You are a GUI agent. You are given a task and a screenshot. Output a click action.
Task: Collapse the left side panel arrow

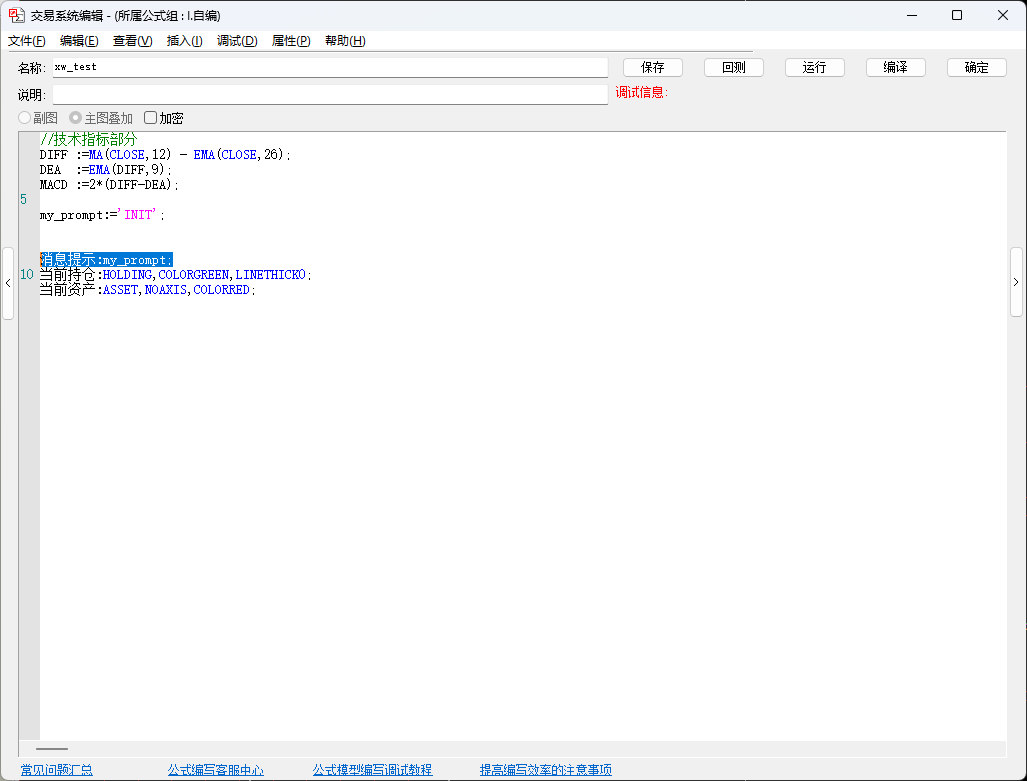tap(8, 283)
